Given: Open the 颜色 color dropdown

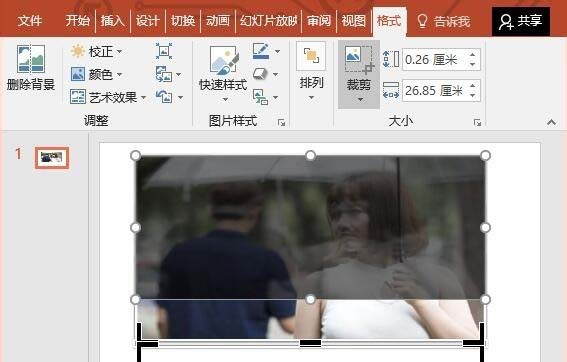Looking at the screenshot, I should click(x=97, y=74).
